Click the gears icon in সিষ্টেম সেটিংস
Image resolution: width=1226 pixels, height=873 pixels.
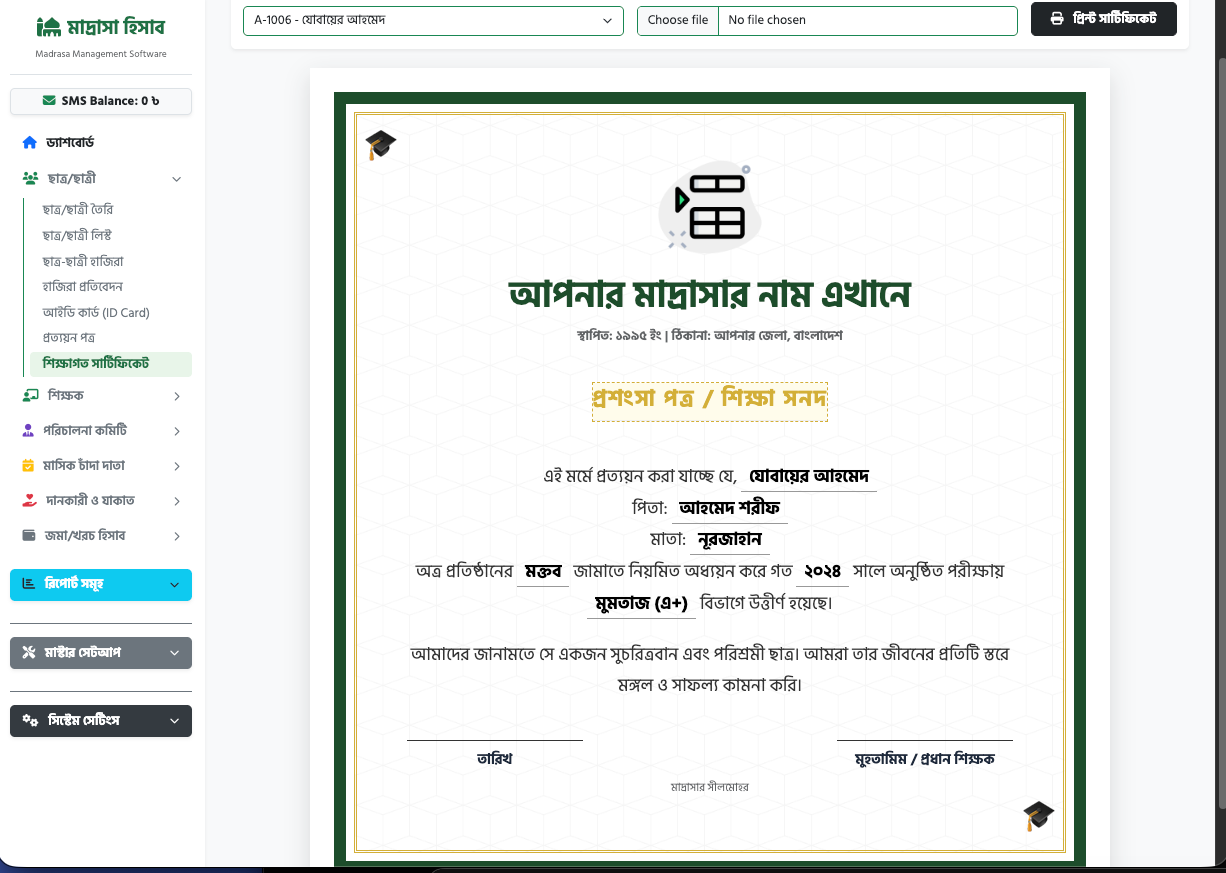coord(30,721)
